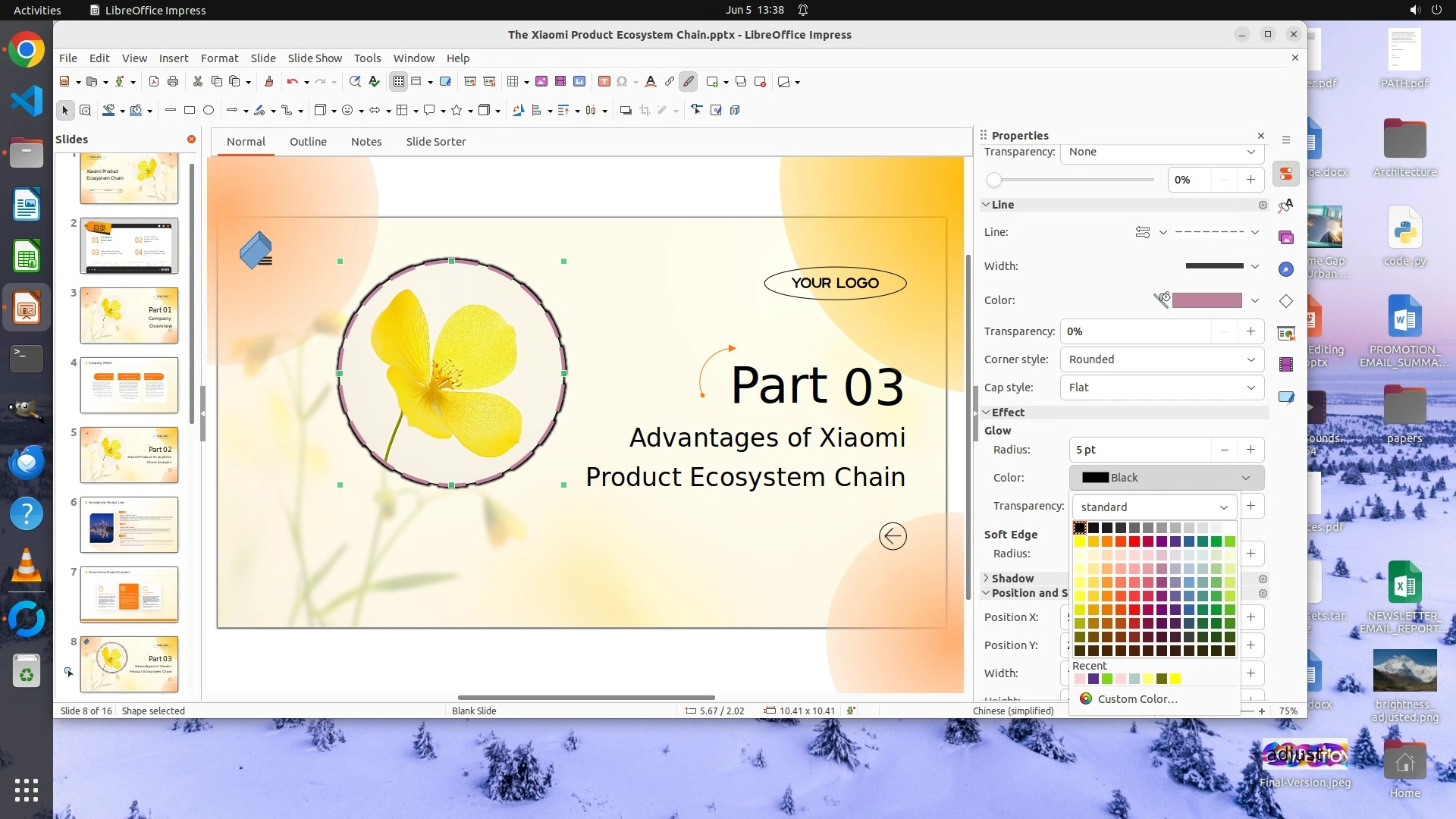Increase the glow Radius with plus
This screenshot has height=819, width=1456.
(x=1250, y=450)
